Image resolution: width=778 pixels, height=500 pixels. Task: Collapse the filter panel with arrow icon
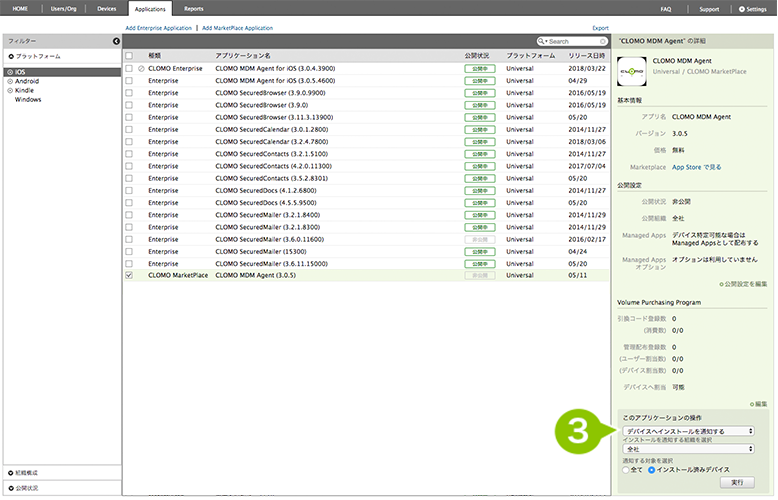click(116, 41)
